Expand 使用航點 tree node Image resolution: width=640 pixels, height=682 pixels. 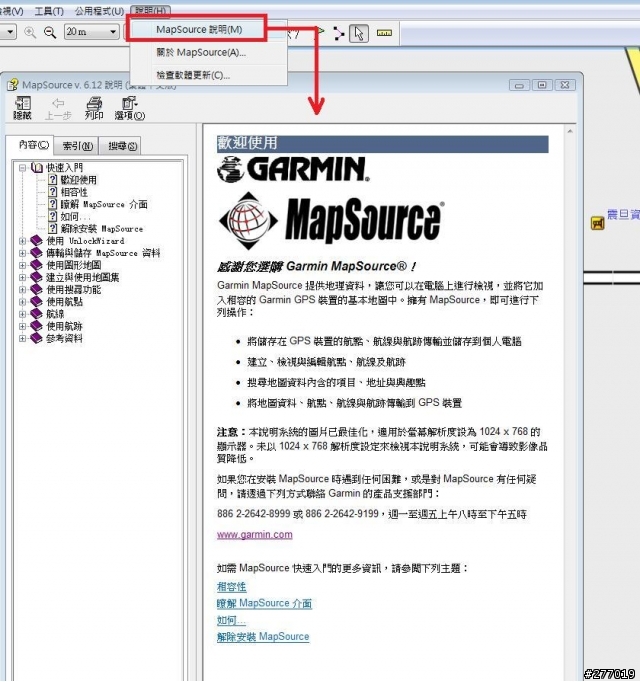(22, 301)
